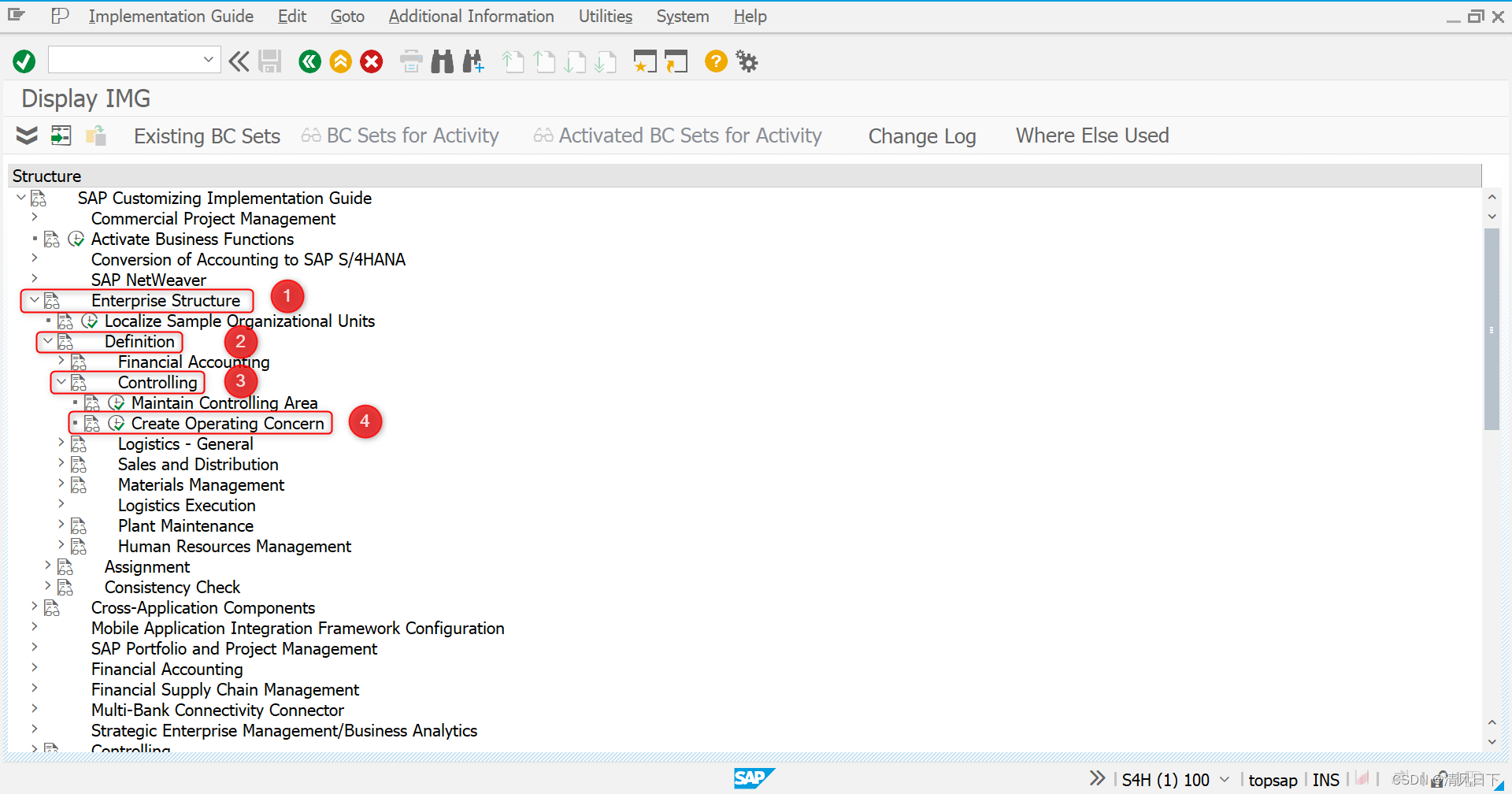Collapse the Enterprise Structure node
This screenshot has width=1512, height=794.
click(34, 299)
